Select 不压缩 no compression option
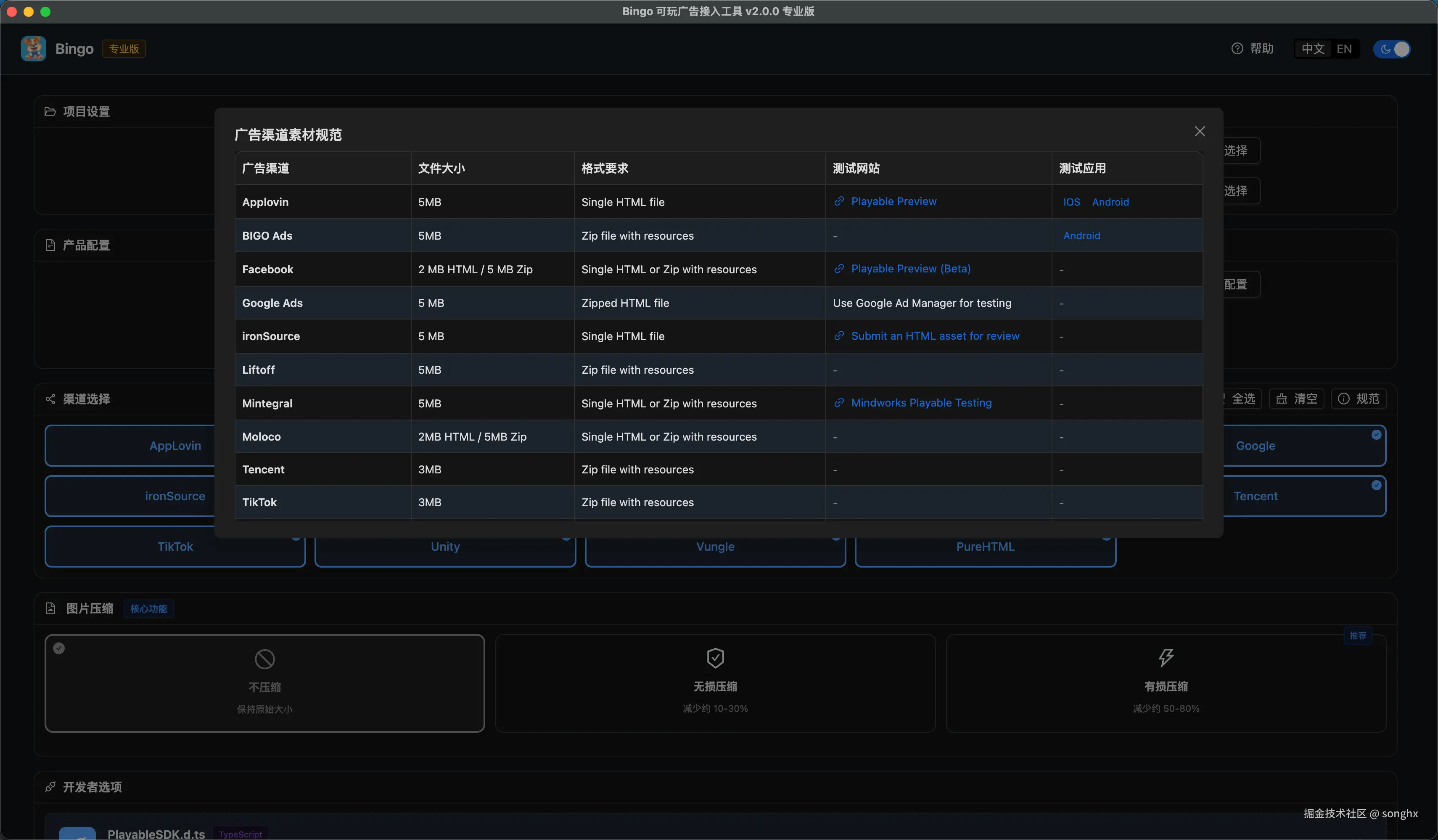Screen dimensions: 1438x840 pyautogui.click(x=265, y=683)
